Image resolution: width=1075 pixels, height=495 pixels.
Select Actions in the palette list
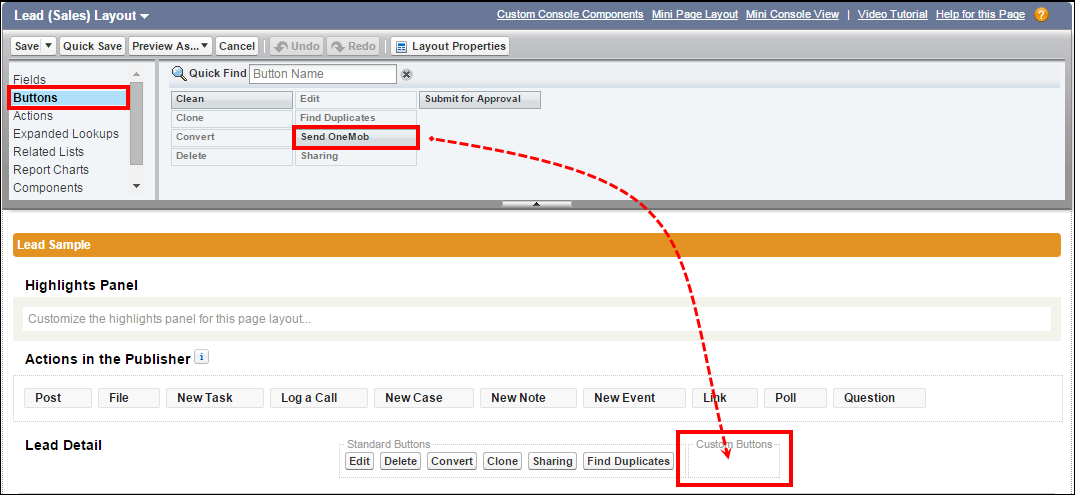[33, 116]
